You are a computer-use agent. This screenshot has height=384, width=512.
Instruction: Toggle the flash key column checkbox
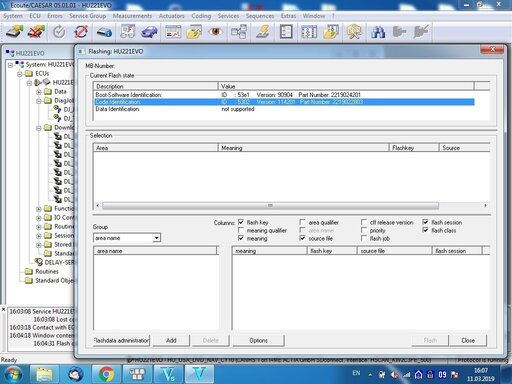click(x=241, y=222)
